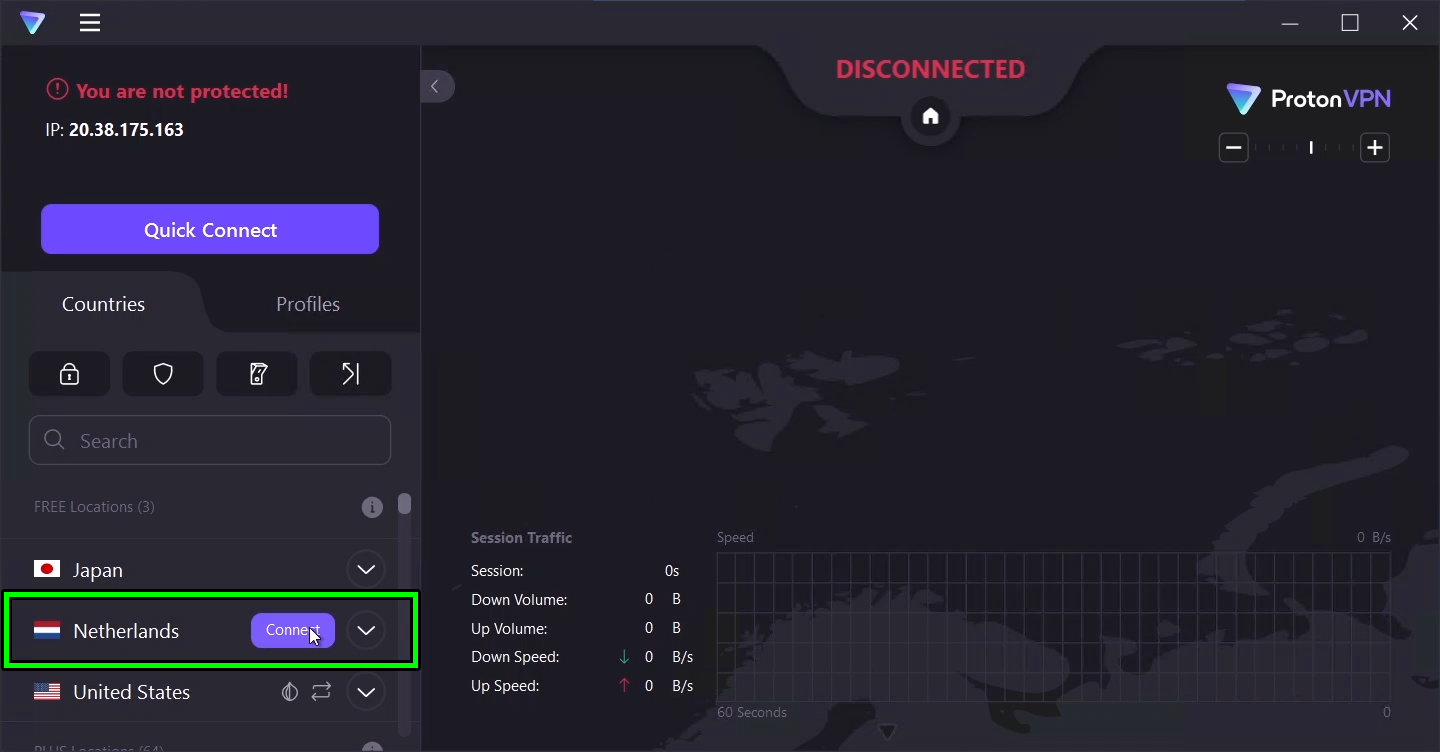Viewport: 1440px width, 752px height.
Task: Click the Tor onion icon beside United States
Action: (x=289, y=692)
